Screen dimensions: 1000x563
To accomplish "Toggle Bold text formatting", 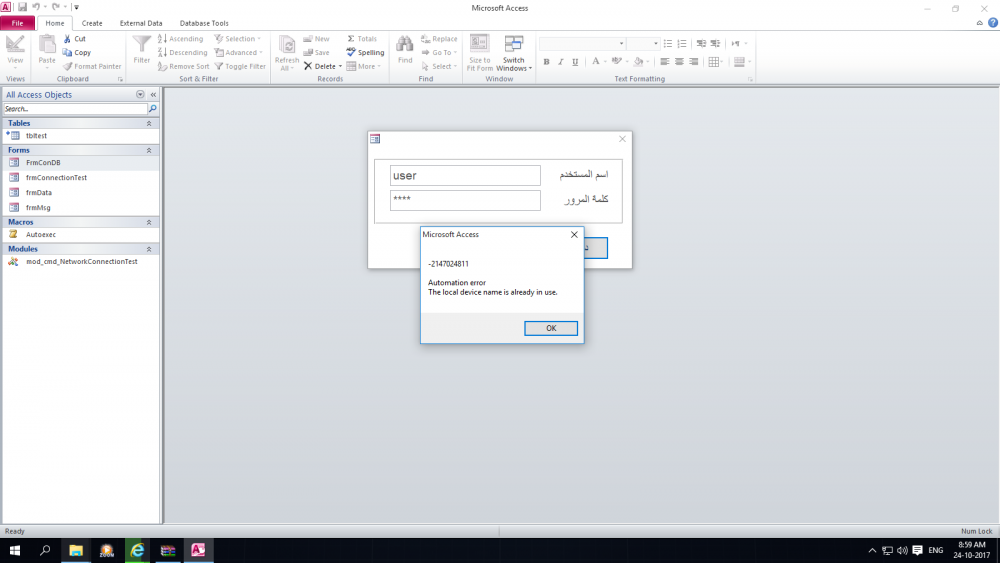I will click(546, 62).
